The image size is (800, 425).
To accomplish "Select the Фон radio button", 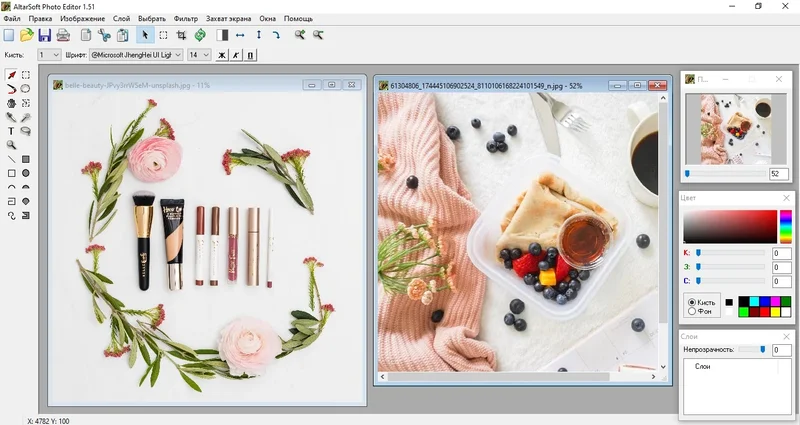I will coord(692,312).
